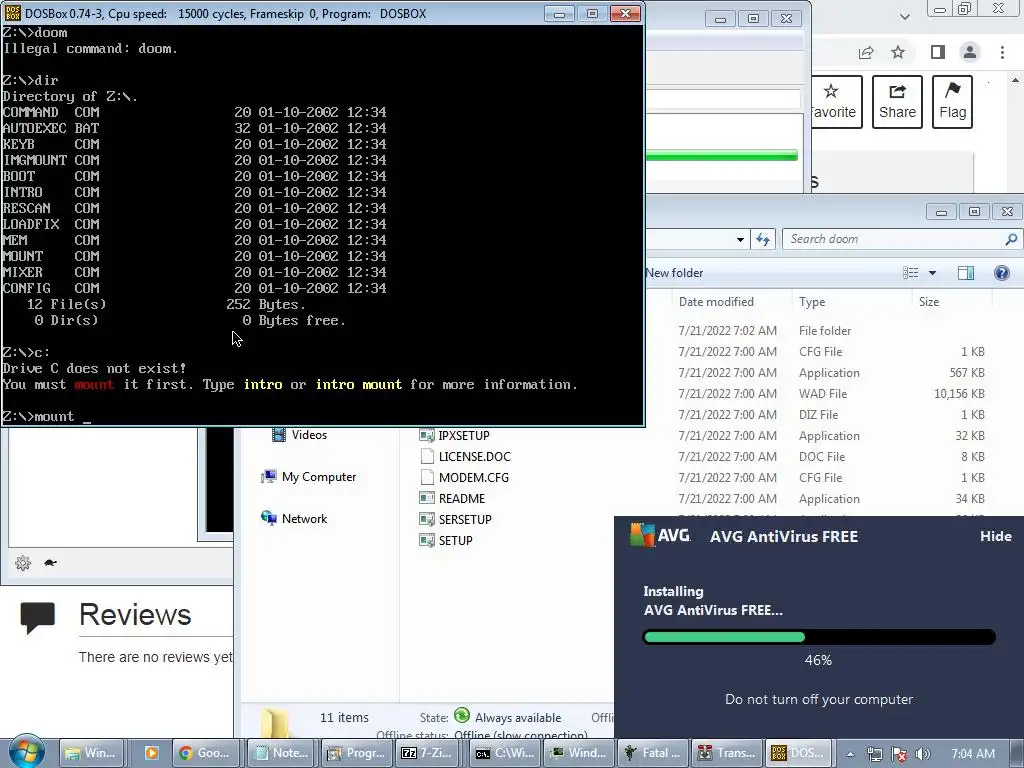The width and height of the screenshot is (1024, 768).
Task: Select the LICENSE.DOC file
Action: (x=465, y=456)
